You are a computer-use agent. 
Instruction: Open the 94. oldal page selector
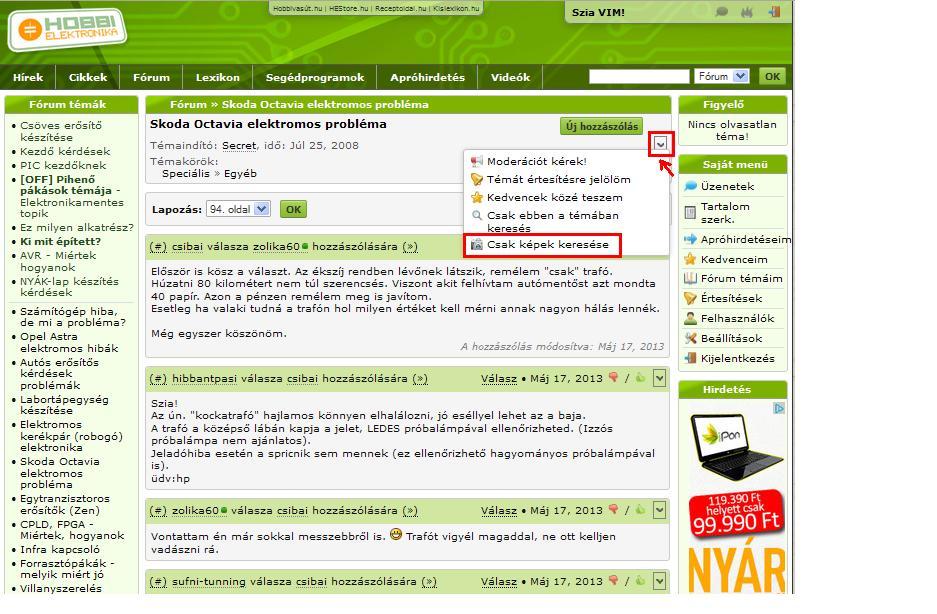click(238, 209)
